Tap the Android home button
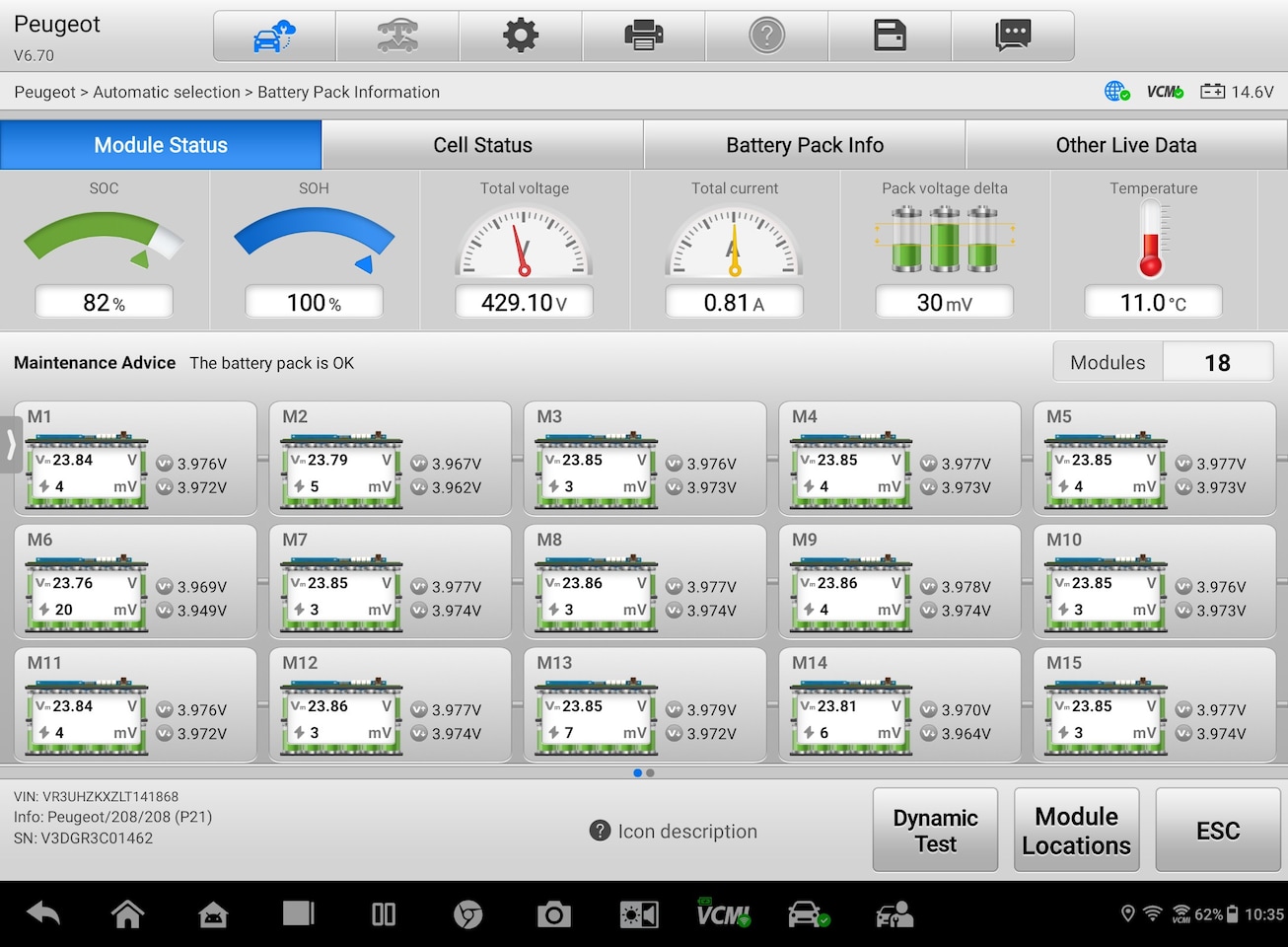This screenshot has height=947, width=1288. point(128,914)
